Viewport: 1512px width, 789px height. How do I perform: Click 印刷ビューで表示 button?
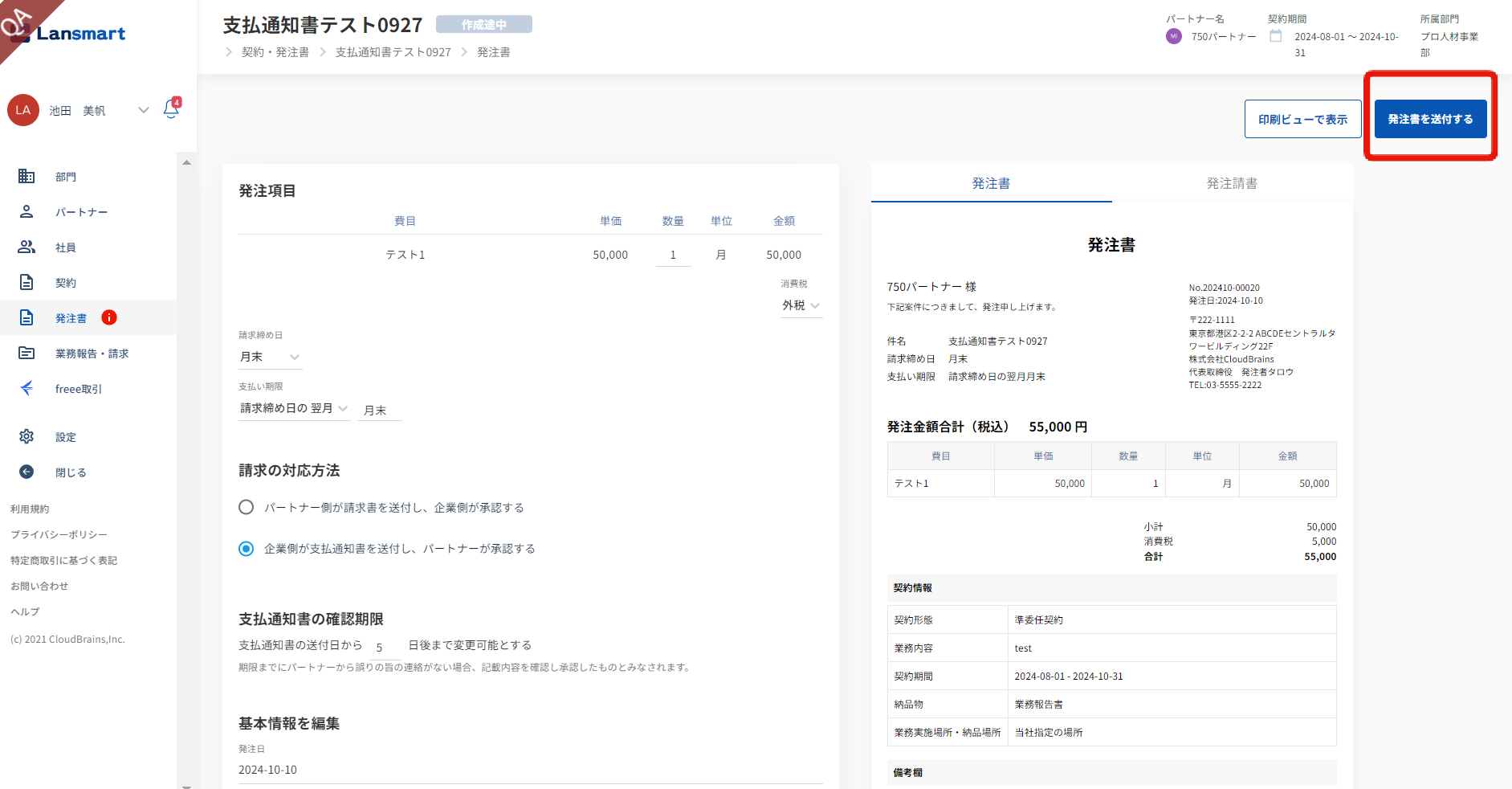[x=1302, y=119]
